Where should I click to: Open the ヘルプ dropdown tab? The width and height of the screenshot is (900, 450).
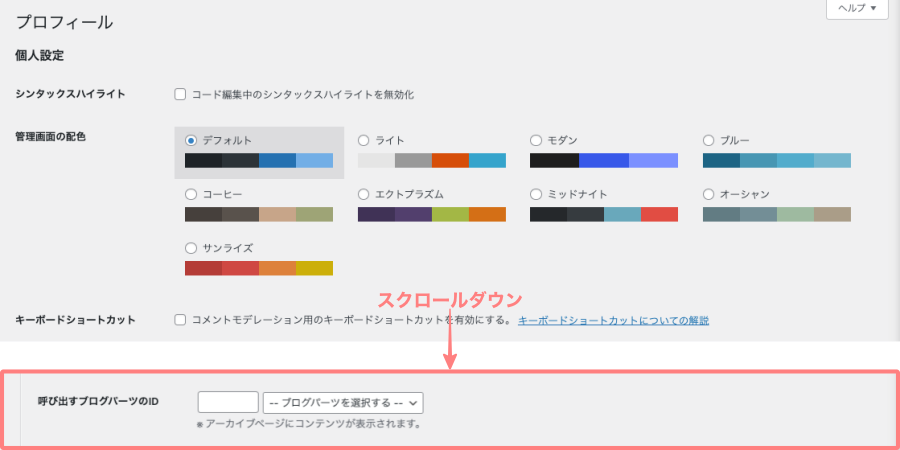coord(856,9)
